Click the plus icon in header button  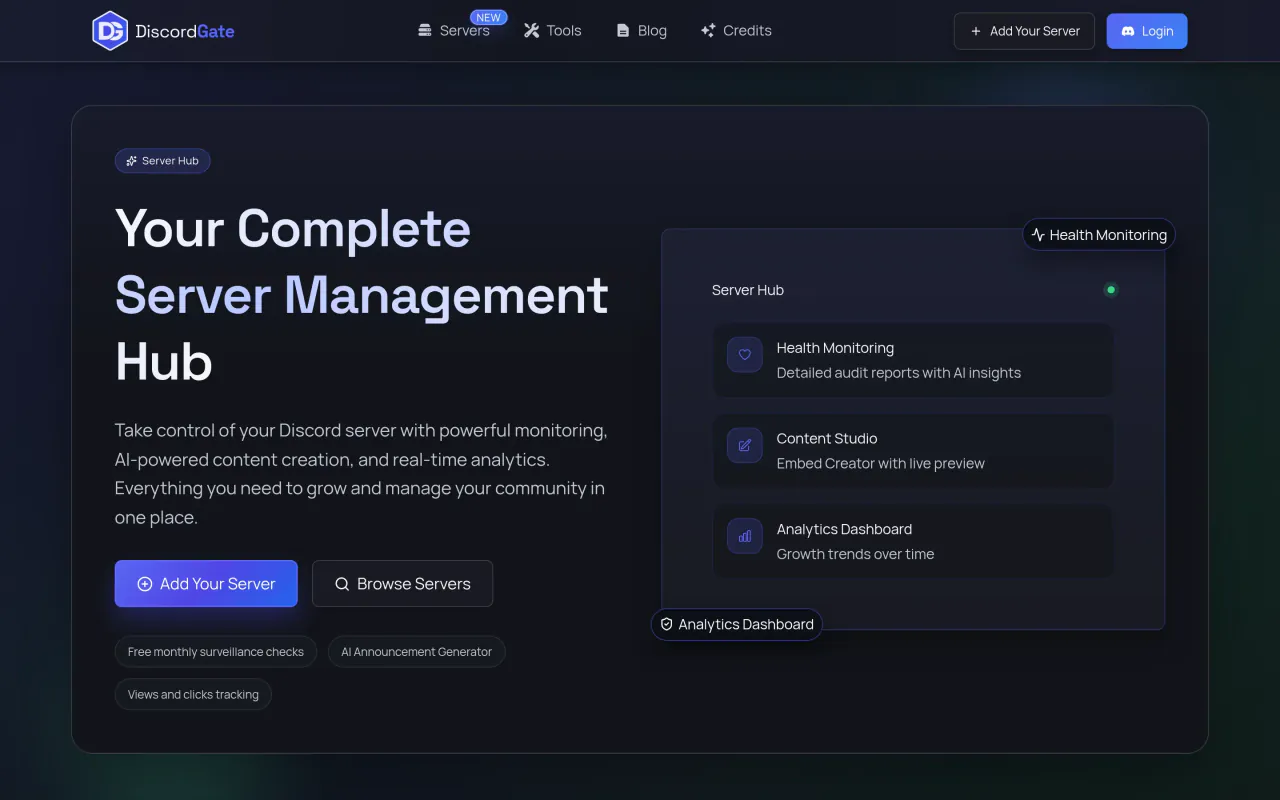(x=976, y=31)
